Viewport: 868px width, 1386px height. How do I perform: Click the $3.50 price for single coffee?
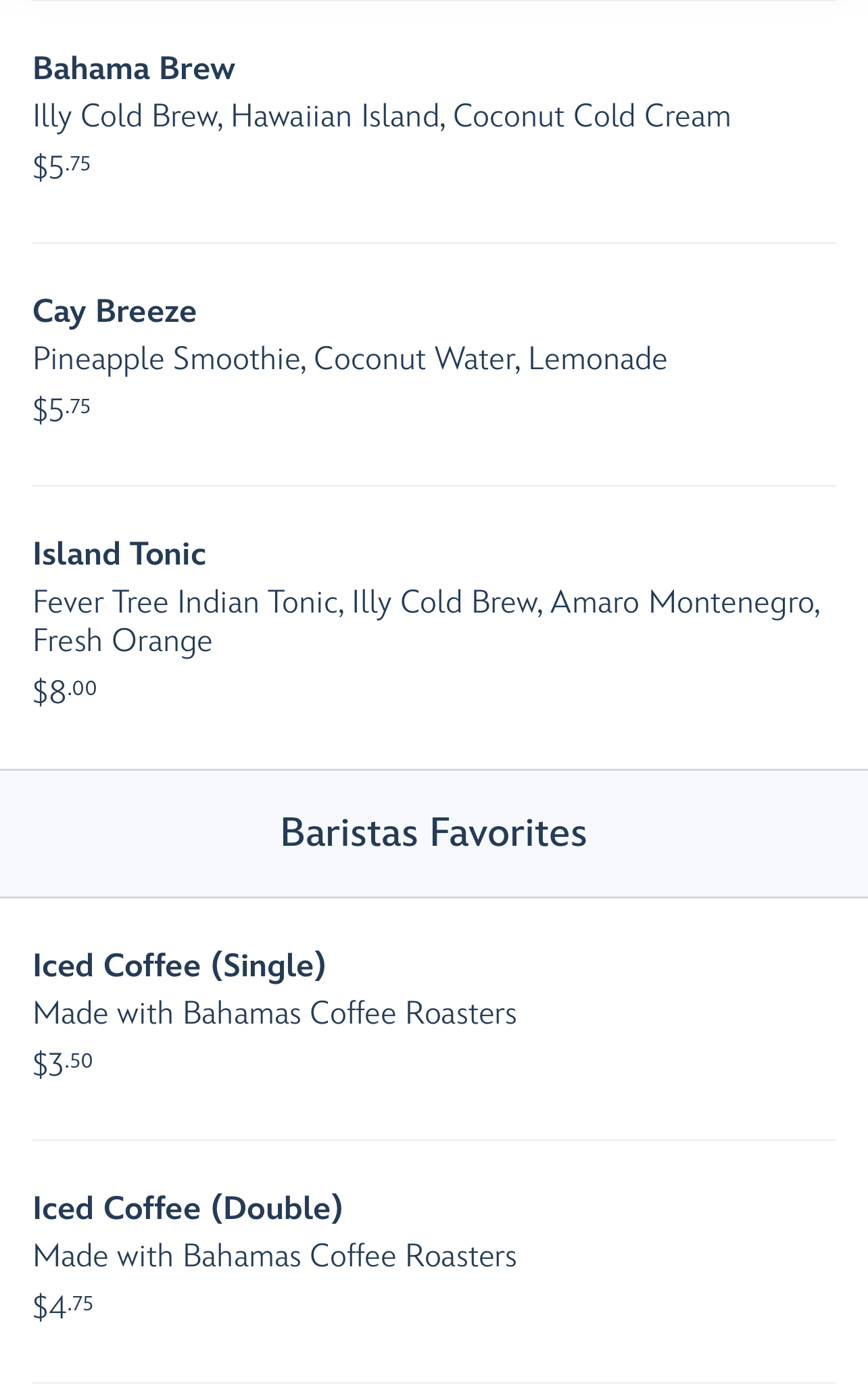(63, 1064)
